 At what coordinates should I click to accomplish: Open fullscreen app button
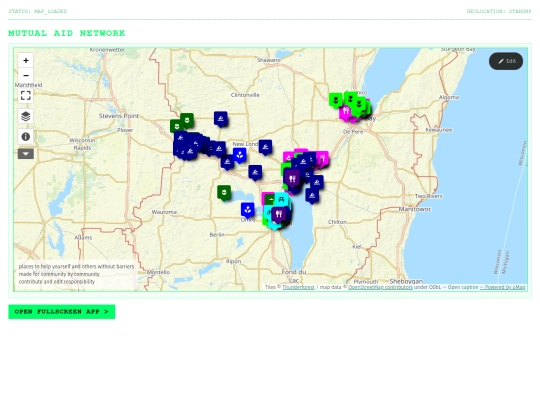click(x=62, y=312)
